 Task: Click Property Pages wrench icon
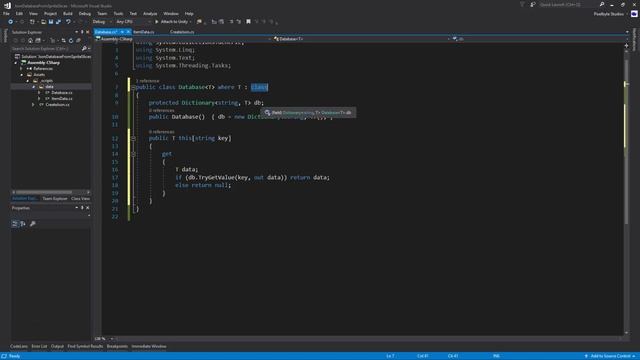point(33,224)
